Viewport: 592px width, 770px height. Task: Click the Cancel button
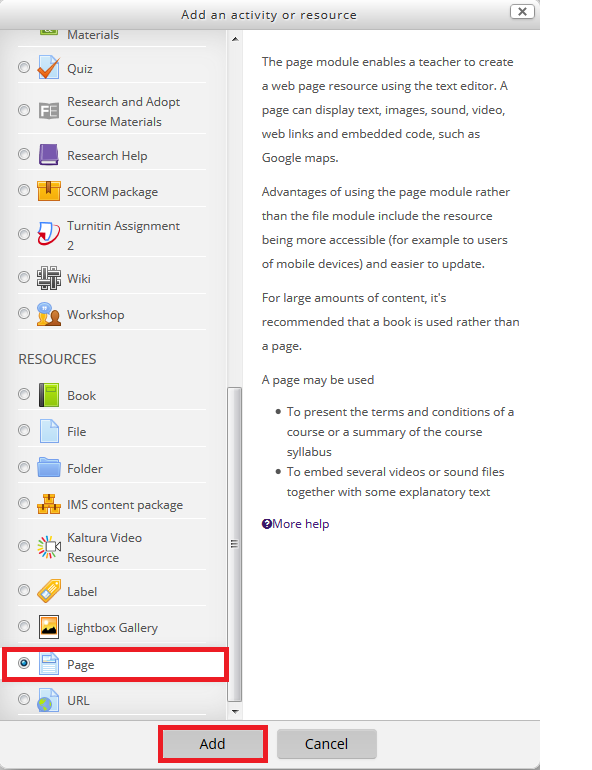pyautogui.click(x=326, y=744)
